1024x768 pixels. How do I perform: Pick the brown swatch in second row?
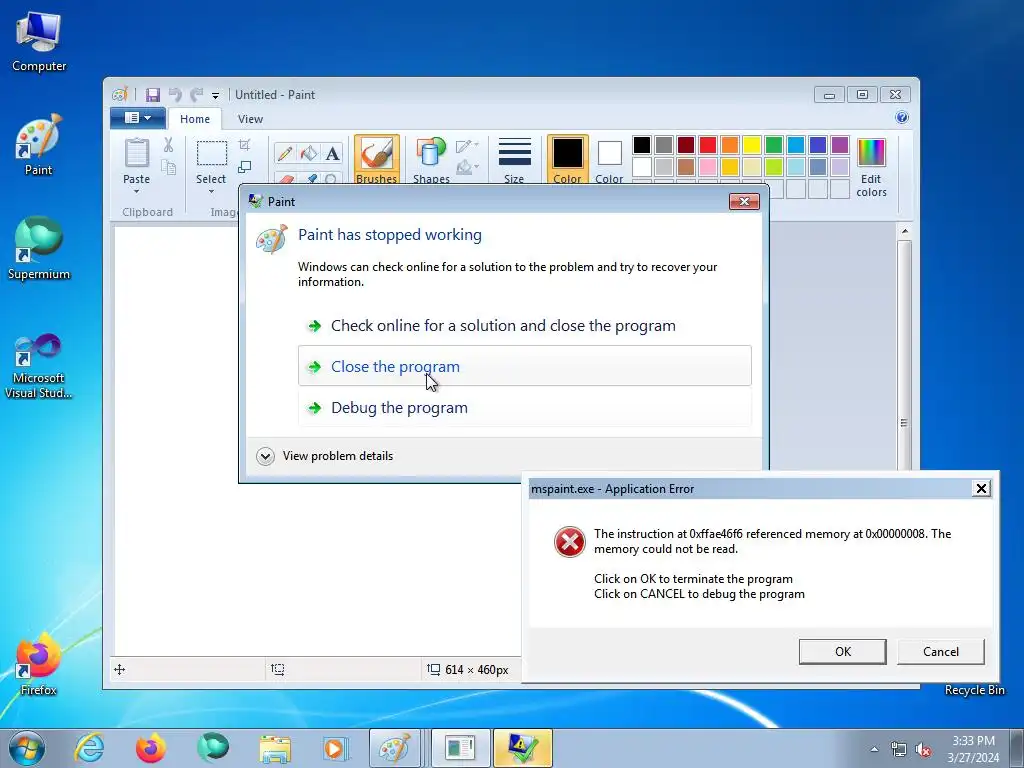[x=686, y=167]
